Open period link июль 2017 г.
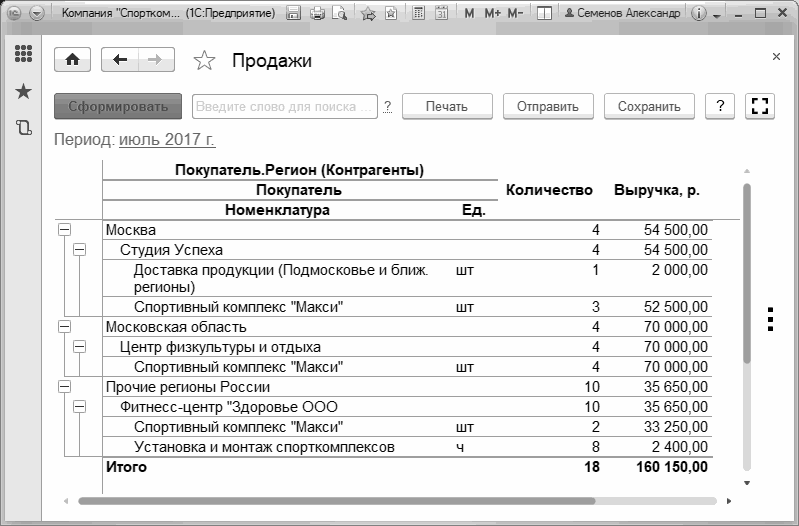Viewport: 799px width, 526px height. (x=167, y=140)
